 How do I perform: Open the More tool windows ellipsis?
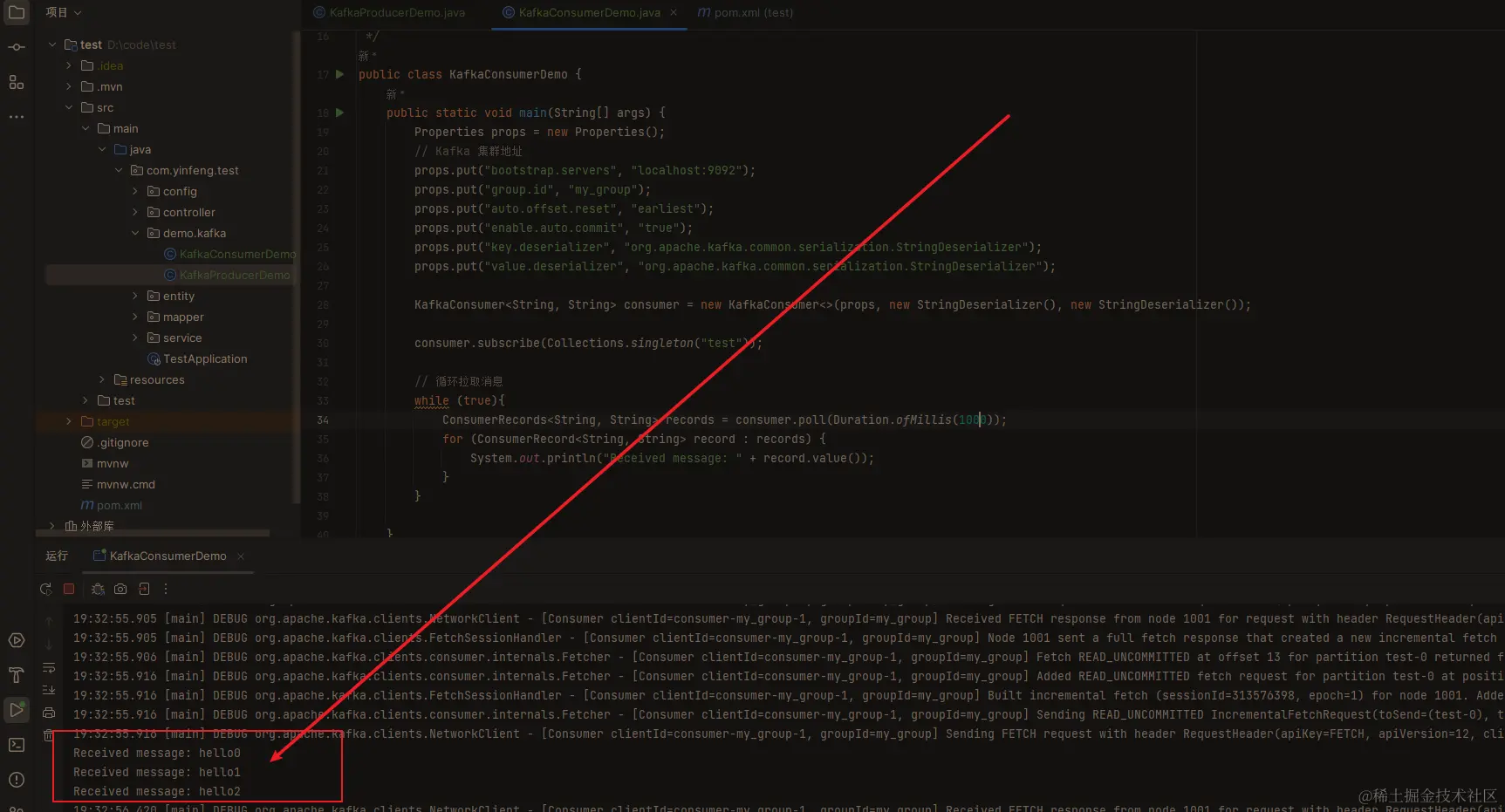[x=16, y=116]
